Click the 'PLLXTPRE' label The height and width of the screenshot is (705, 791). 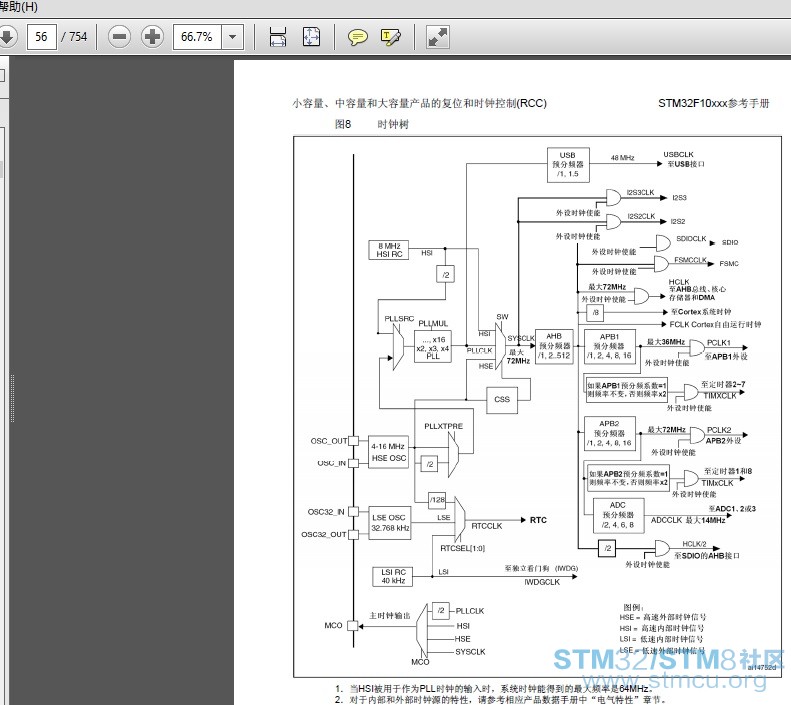point(443,426)
